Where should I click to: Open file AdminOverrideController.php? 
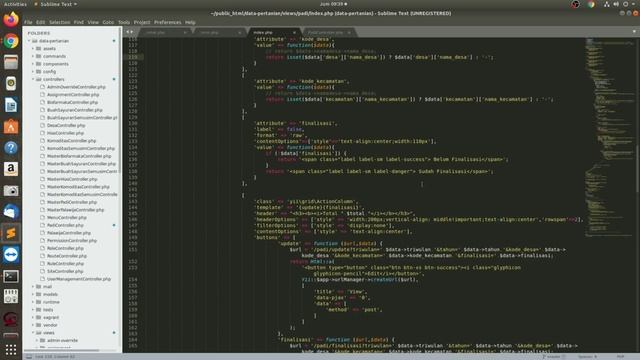click(76, 87)
